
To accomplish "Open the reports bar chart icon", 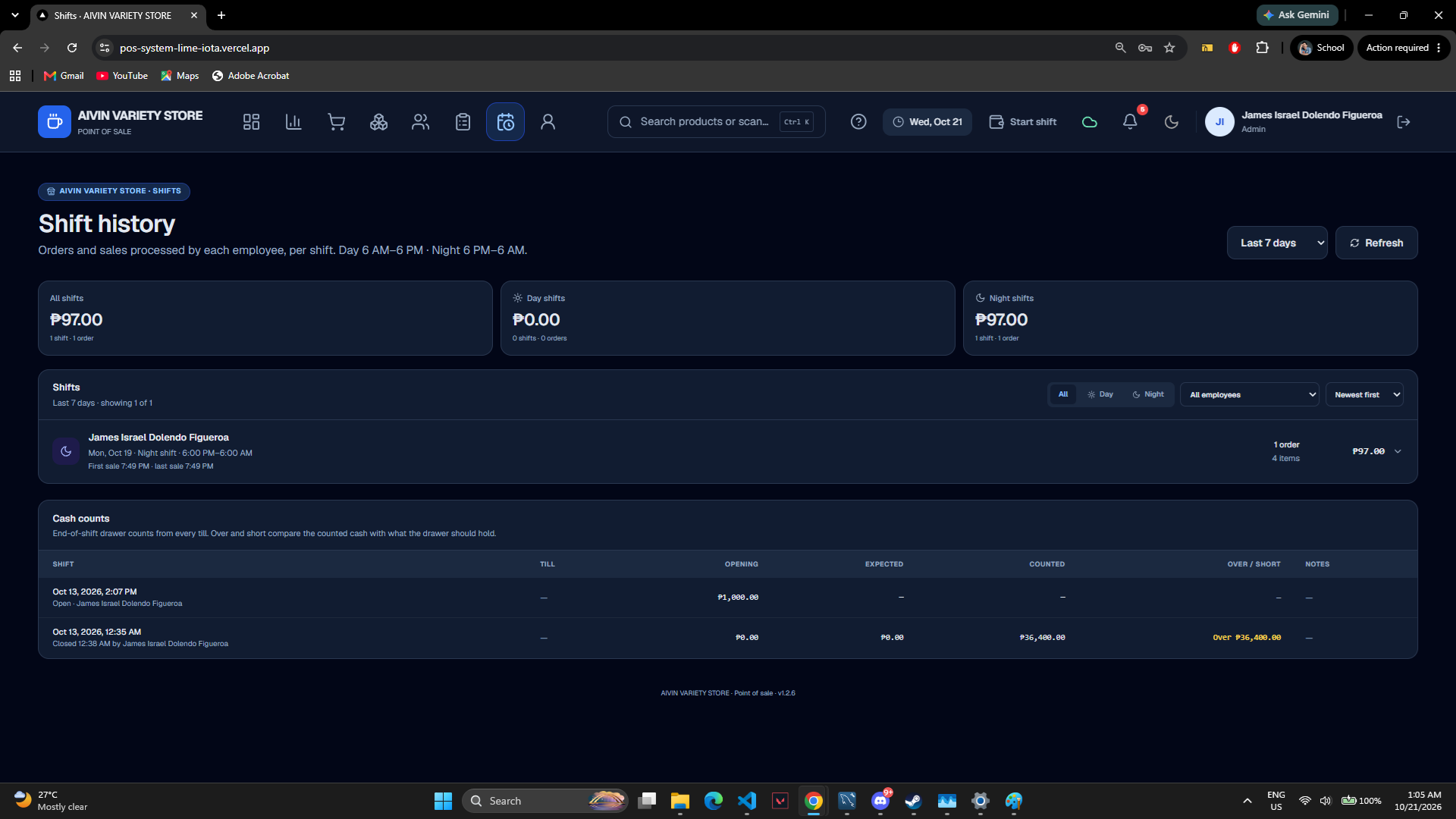I will pos(293,122).
